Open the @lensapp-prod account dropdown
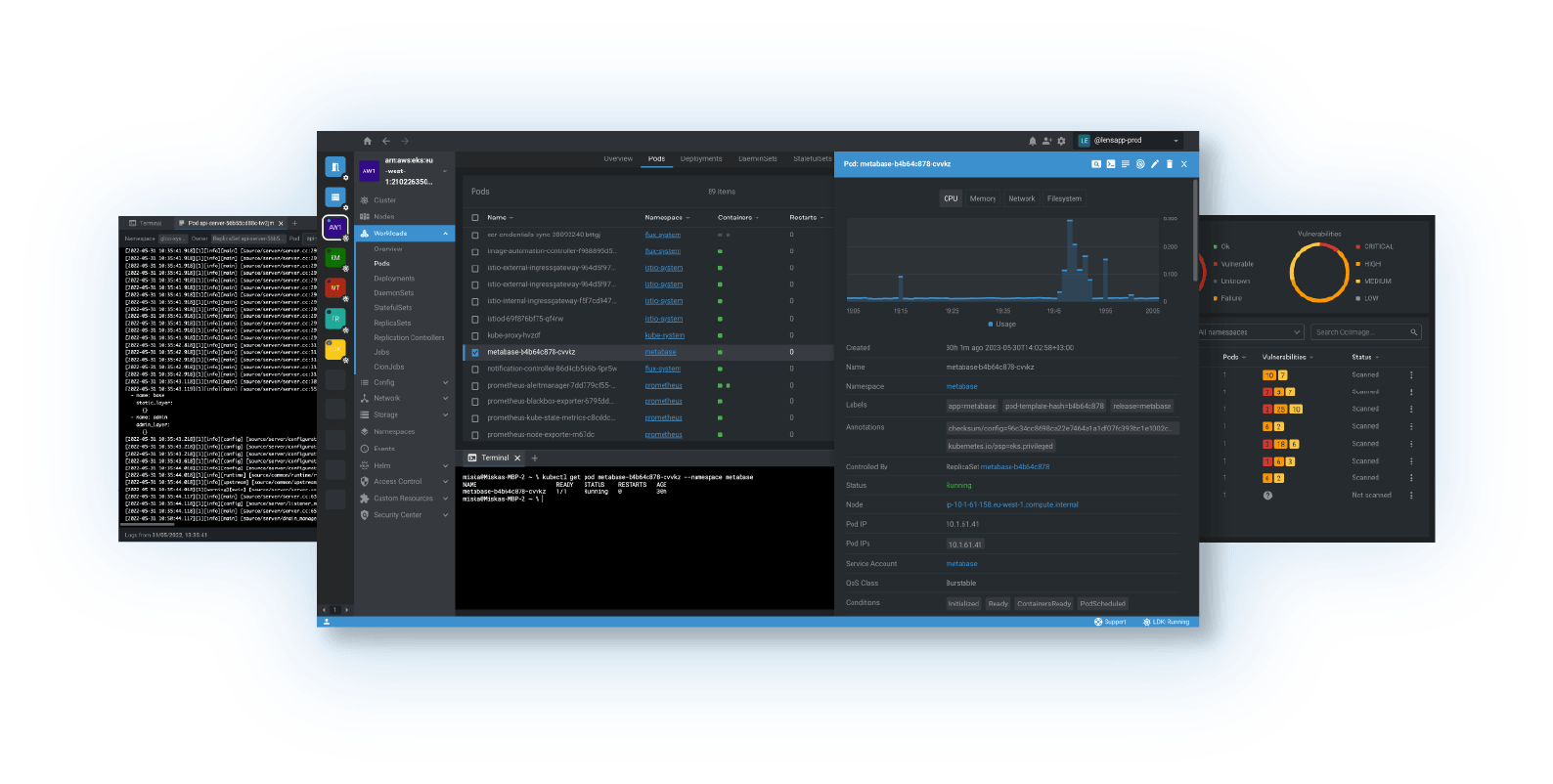The height and width of the screenshot is (784, 1553). pyautogui.click(x=1131, y=141)
